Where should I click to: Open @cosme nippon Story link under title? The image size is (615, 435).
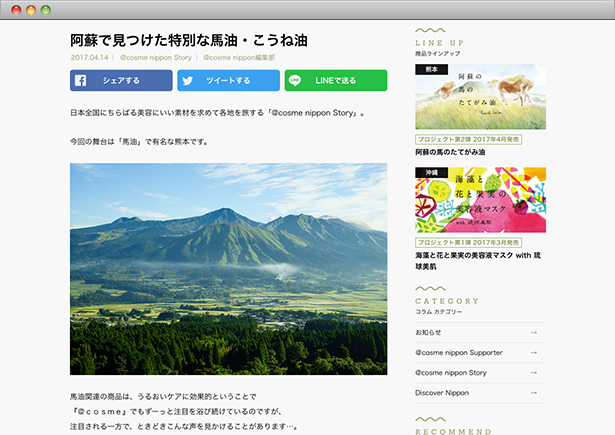pyautogui.click(x=155, y=58)
